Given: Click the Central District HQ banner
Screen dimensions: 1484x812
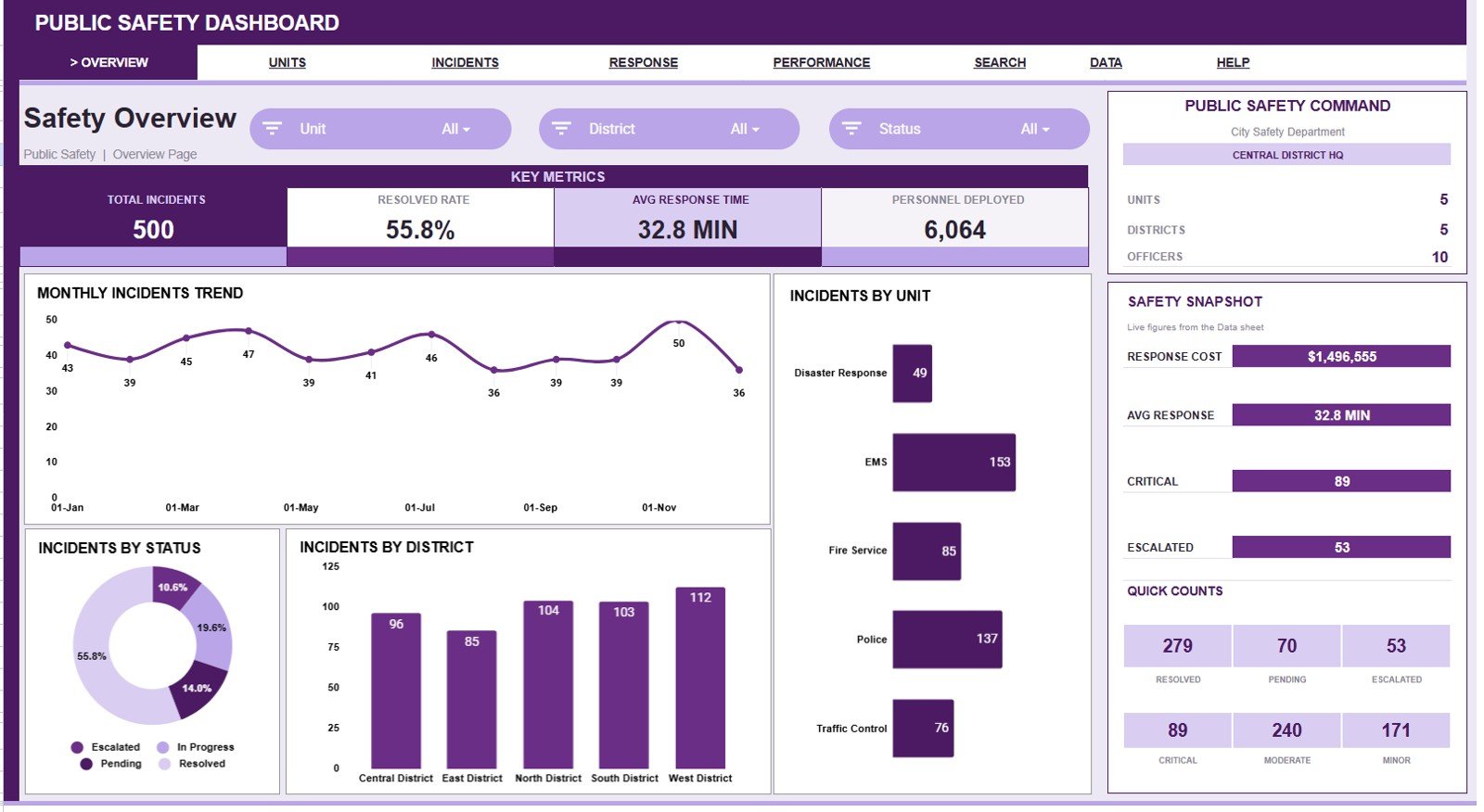Looking at the screenshot, I should coord(1287,155).
